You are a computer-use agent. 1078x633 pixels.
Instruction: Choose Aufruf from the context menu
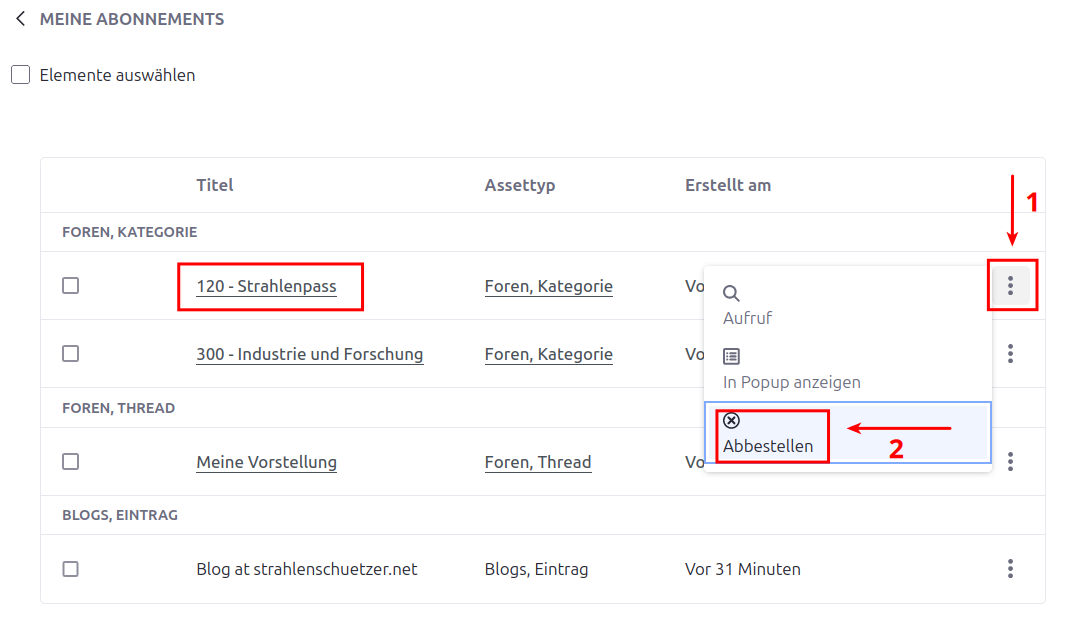747,318
